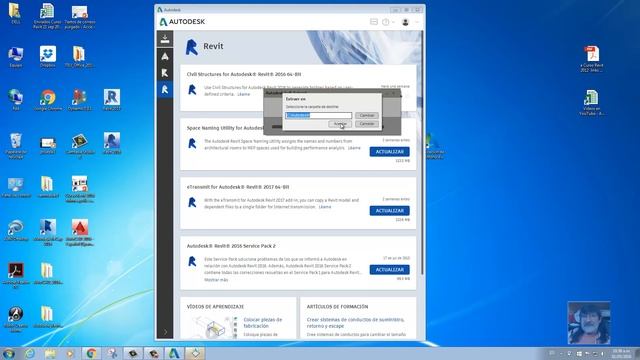Expand the Autodesk sidebar with bottom chevron

(x=165, y=332)
